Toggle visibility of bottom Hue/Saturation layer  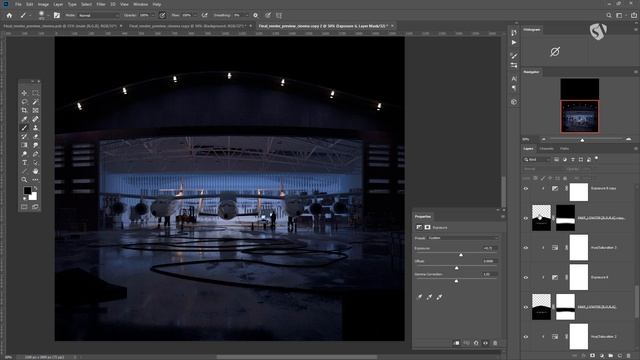(526, 337)
